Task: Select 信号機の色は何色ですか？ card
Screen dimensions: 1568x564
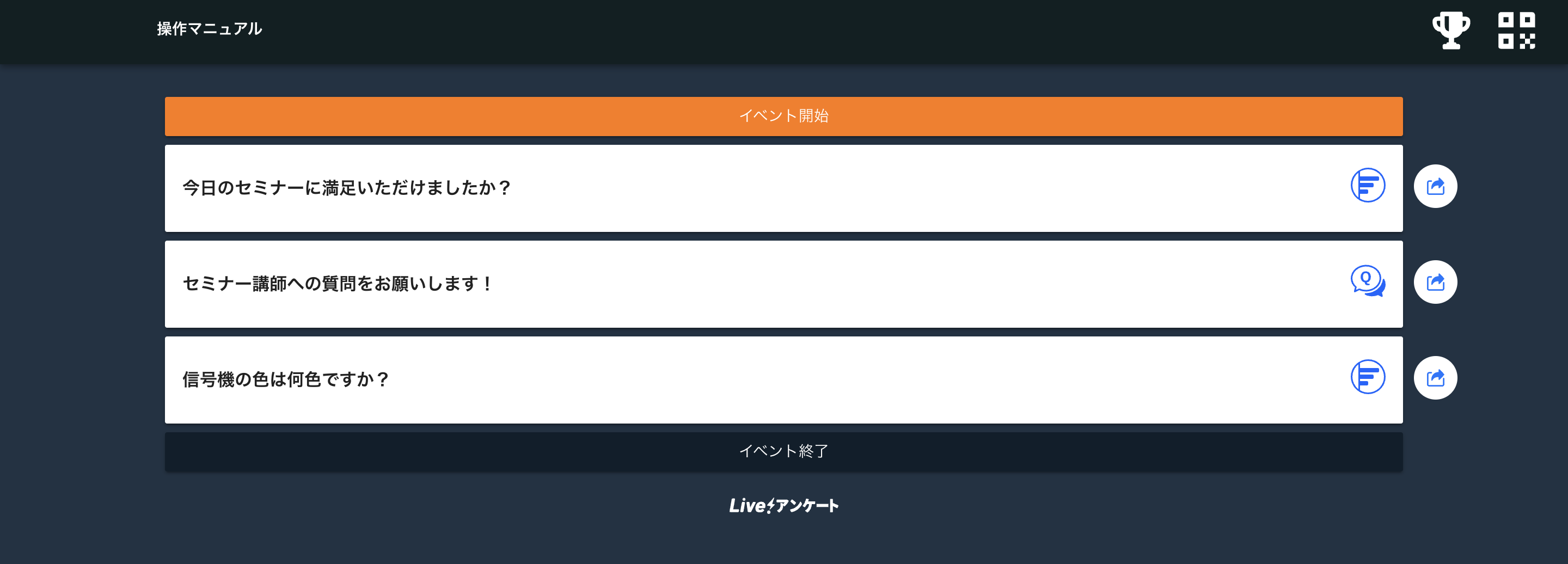Action: click(x=783, y=379)
